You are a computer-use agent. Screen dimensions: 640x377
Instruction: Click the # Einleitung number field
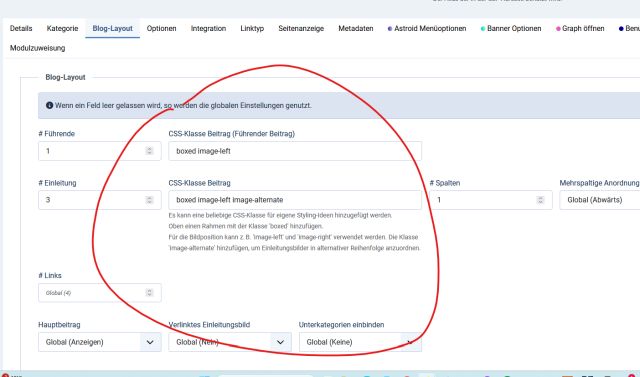(x=100, y=200)
